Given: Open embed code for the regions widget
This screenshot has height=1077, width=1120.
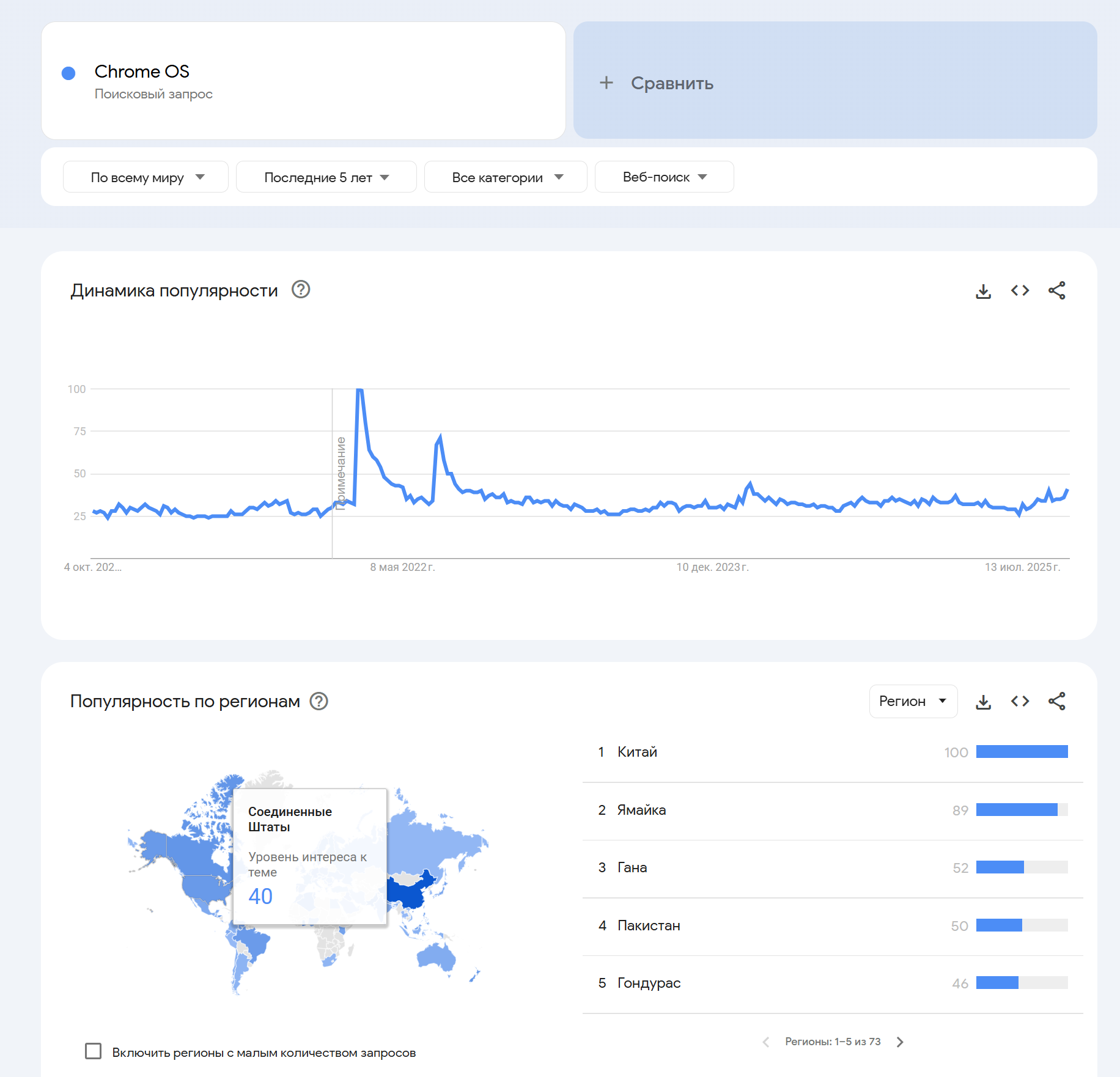Looking at the screenshot, I should tap(1020, 702).
